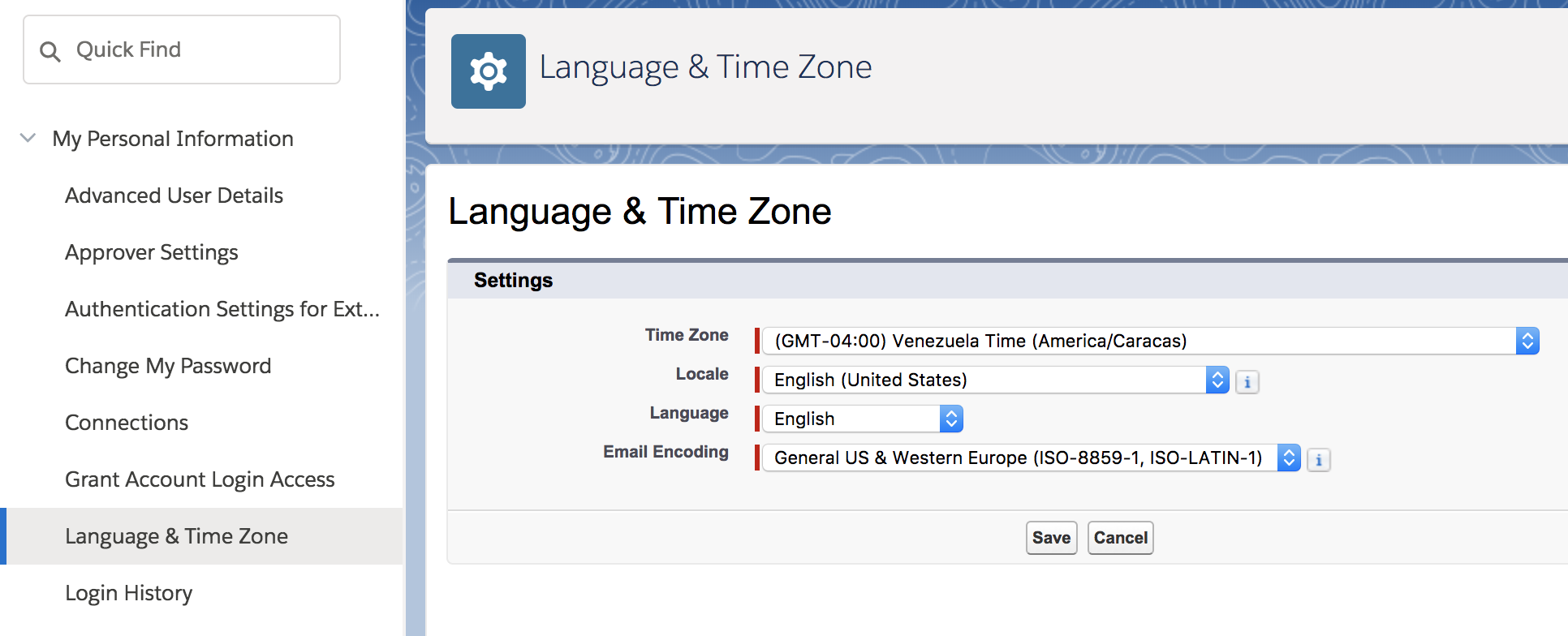Click inside the Quick Find search field

(x=187, y=49)
